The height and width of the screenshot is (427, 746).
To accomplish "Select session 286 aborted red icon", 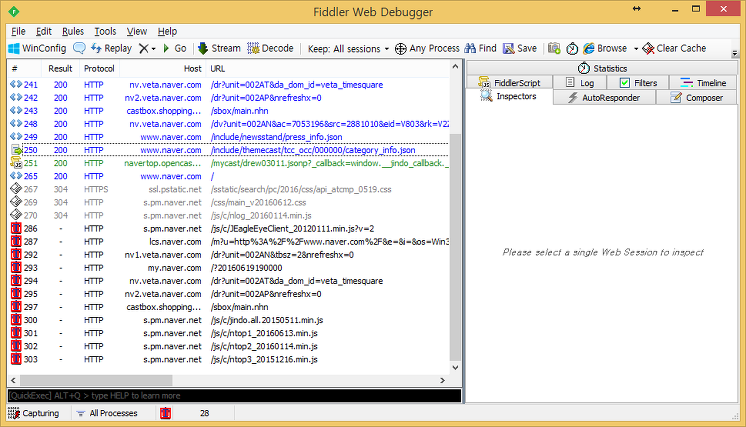I will coord(16,229).
